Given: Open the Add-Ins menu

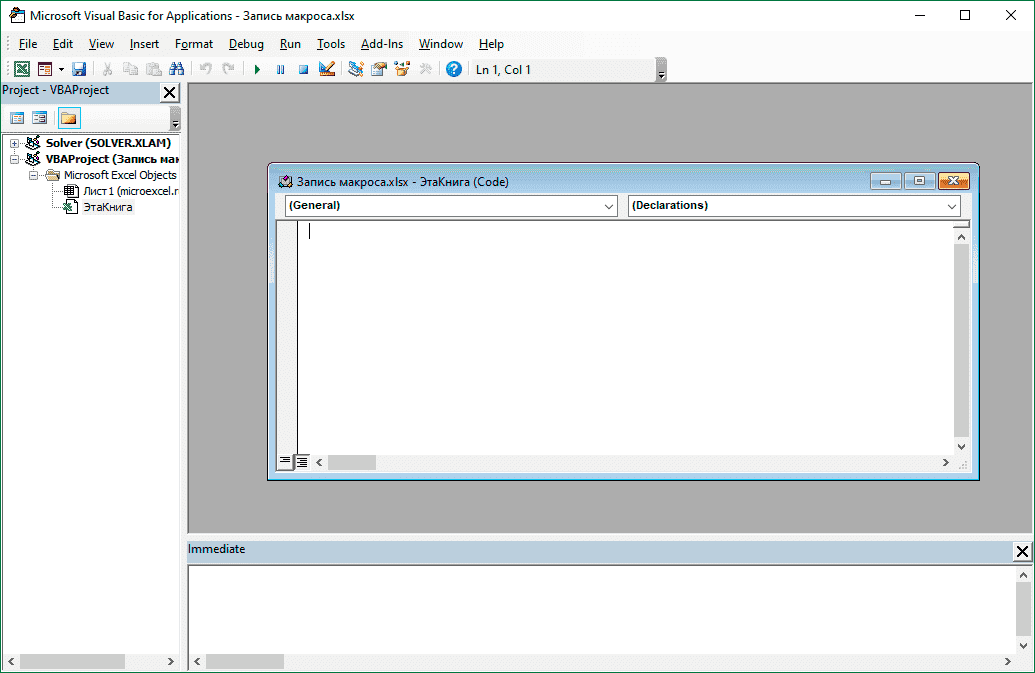Looking at the screenshot, I should click(x=381, y=44).
